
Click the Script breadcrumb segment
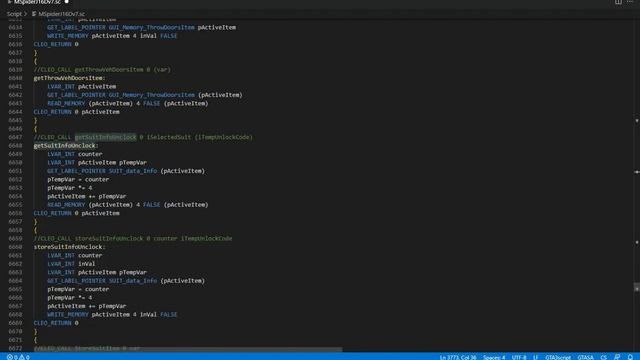click(x=14, y=14)
